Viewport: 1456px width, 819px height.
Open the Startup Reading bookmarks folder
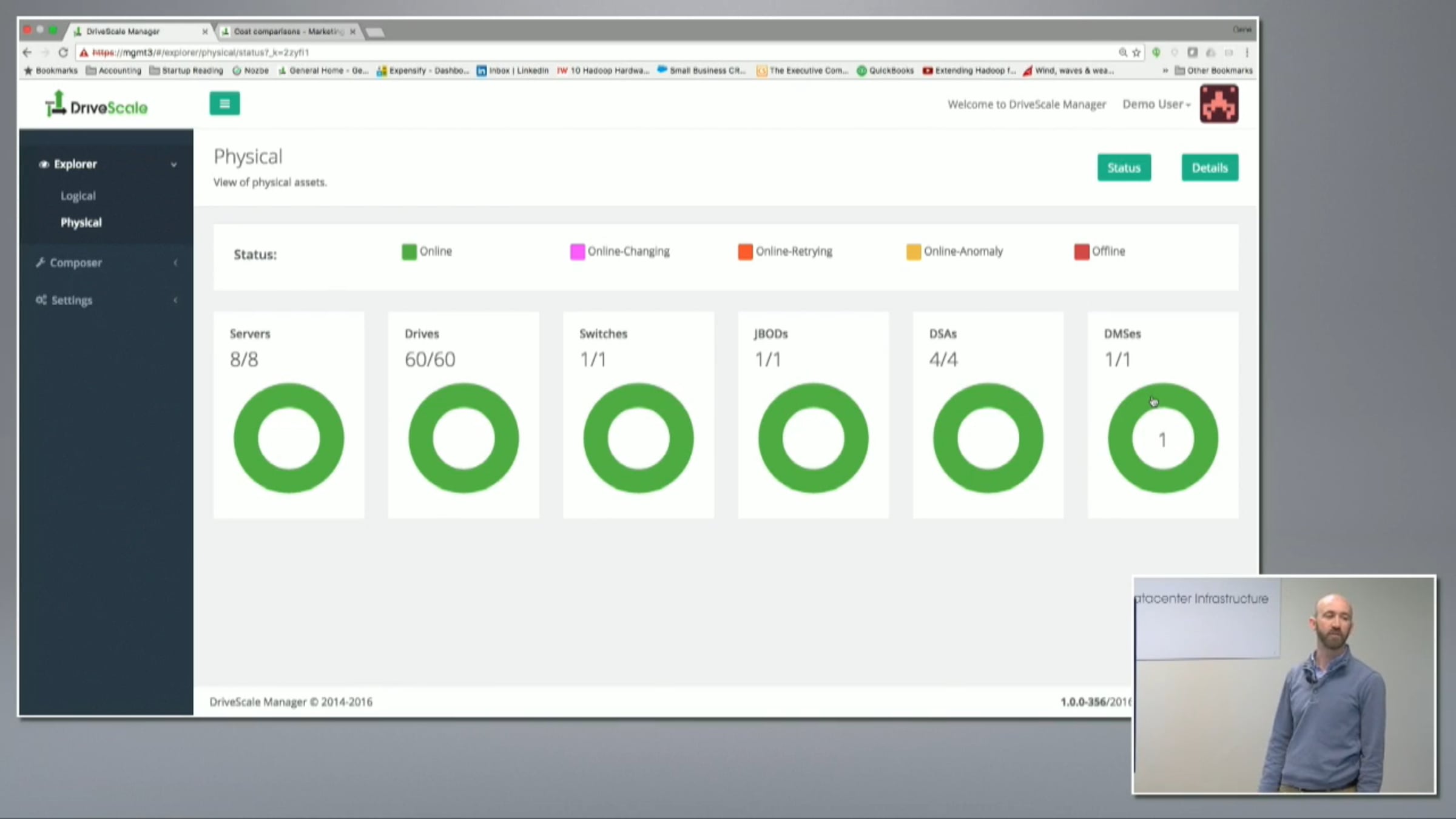coord(186,71)
